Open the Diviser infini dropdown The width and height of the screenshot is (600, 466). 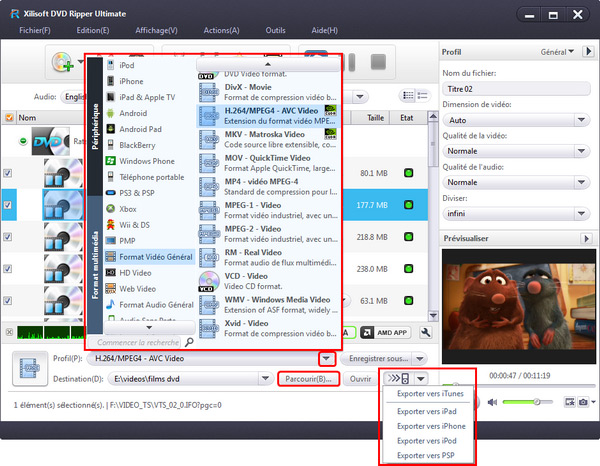[x=581, y=213]
